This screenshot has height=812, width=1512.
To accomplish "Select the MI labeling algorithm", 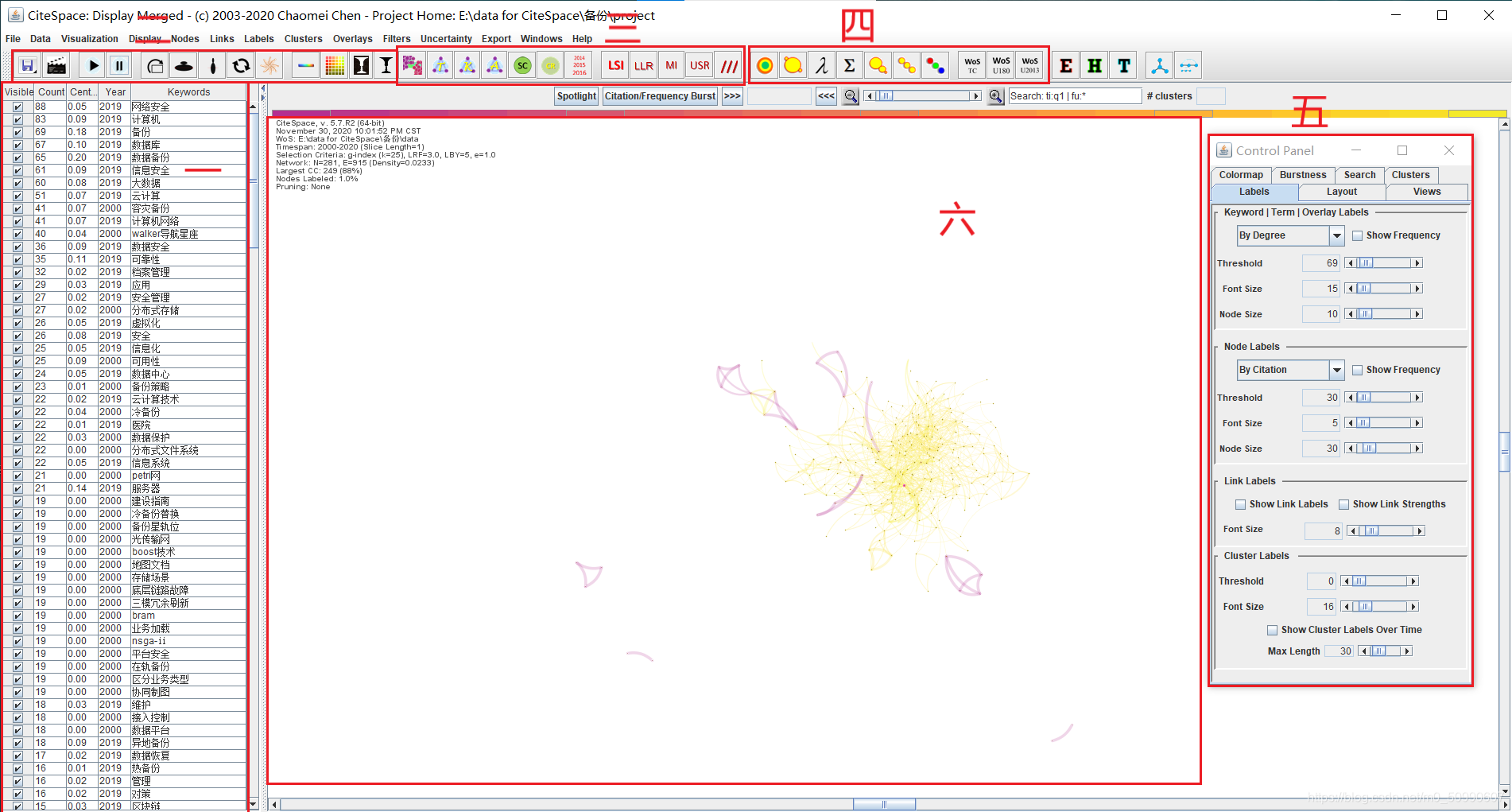I will 672,66.
